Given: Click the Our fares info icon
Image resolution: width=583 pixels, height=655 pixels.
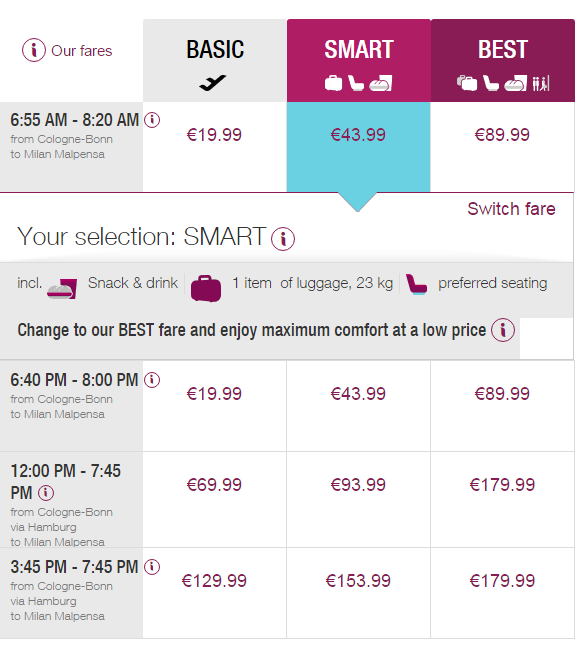Looking at the screenshot, I should pos(33,50).
